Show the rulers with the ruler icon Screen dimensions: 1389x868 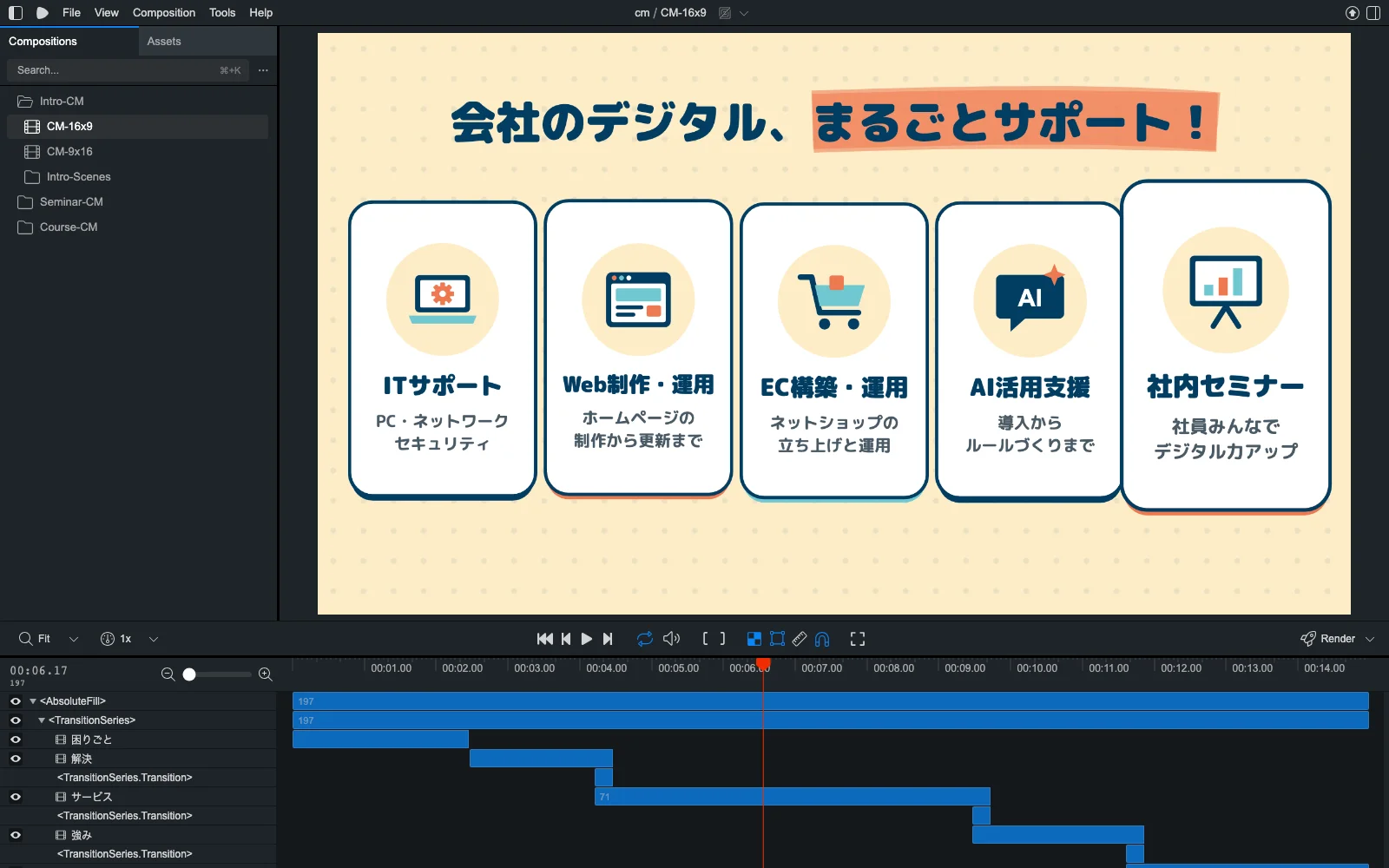point(800,639)
